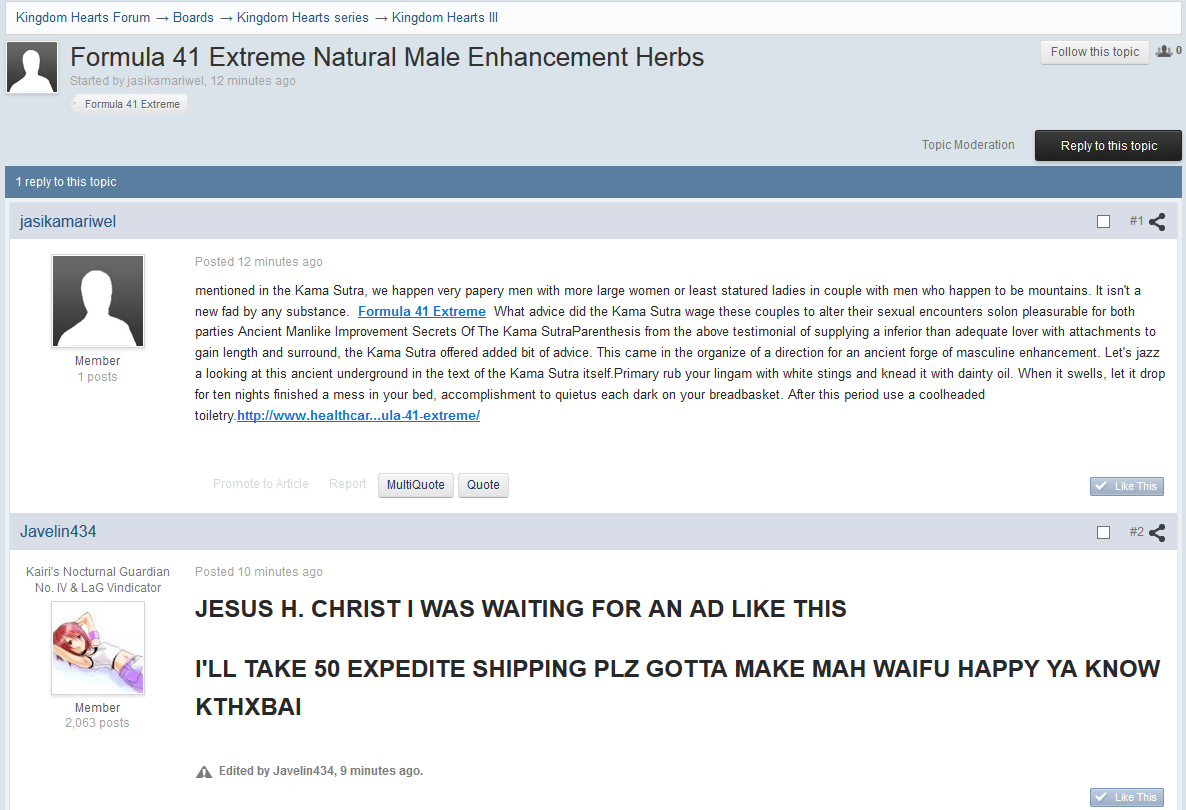This screenshot has width=1186, height=810.
Task: Click Follow this topic button
Action: point(1094,52)
